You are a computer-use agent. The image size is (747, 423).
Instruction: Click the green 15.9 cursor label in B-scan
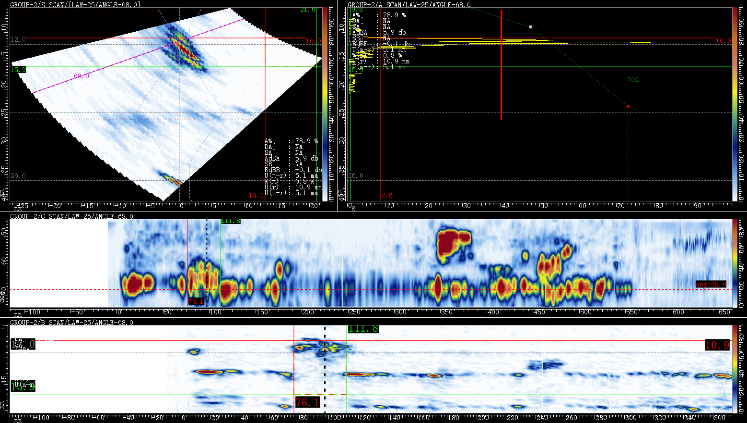[23, 385]
